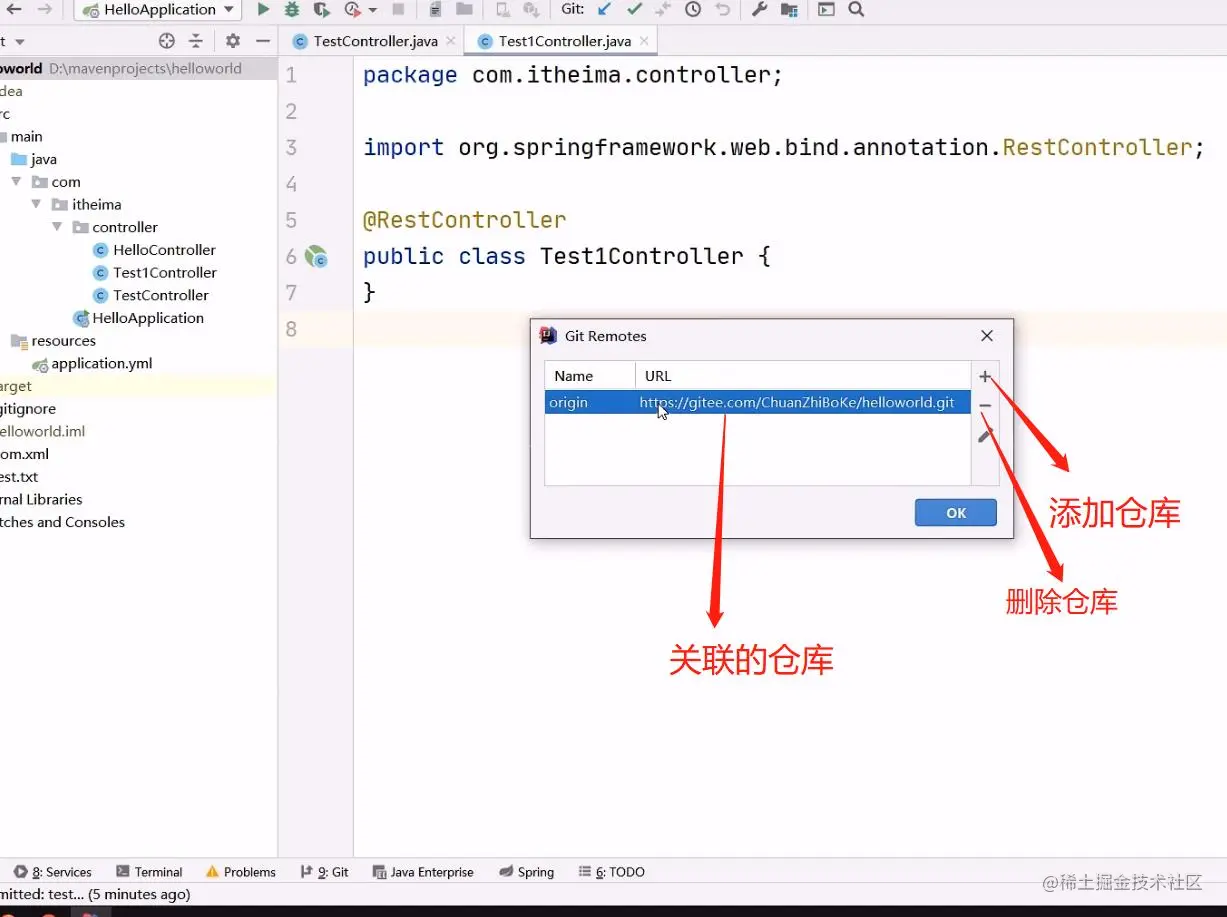
Task: Open settings with the wrench icon
Action: [x=759, y=9]
